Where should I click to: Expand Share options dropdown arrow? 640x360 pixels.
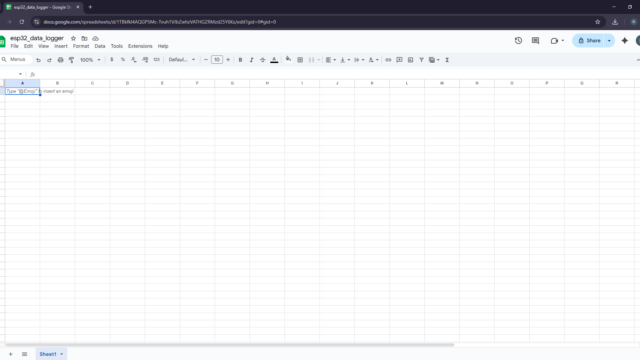pos(609,40)
